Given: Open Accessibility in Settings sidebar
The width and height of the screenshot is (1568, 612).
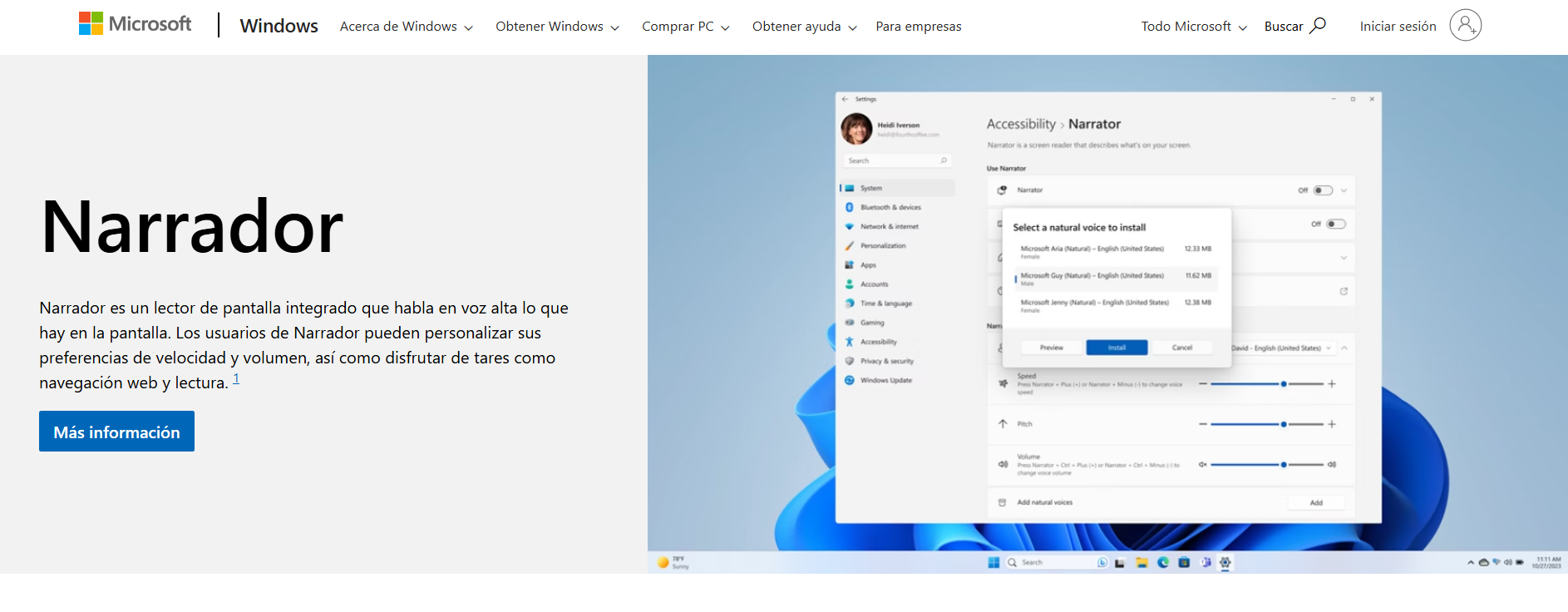Looking at the screenshot, I should click(878, 342).
